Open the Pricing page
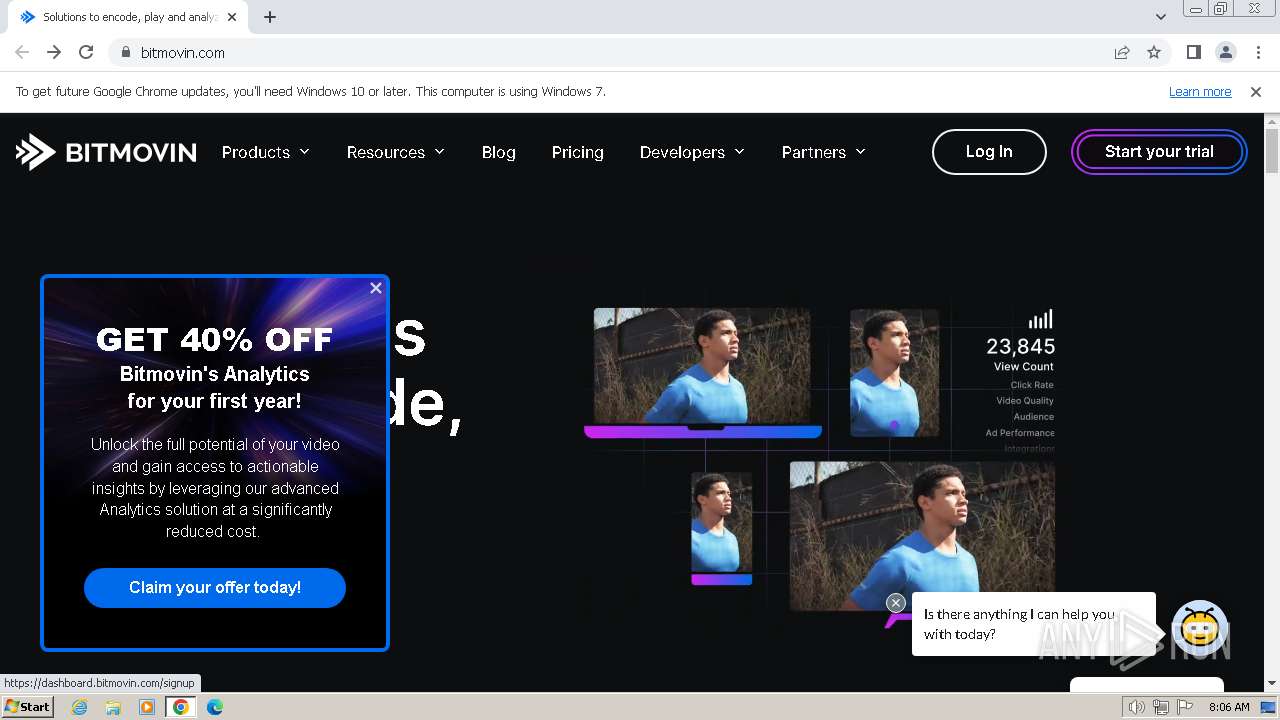Viewport: 1280px width, 720px height. pos(578,152)
